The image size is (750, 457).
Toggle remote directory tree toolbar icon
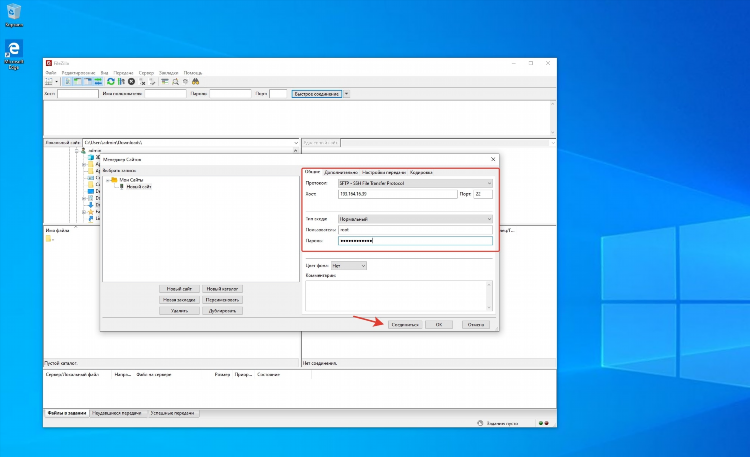tap(88, 82)
